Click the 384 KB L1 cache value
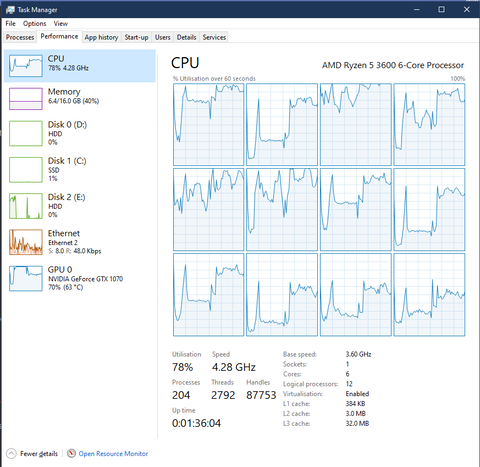The image size is (480, 467). (x=355, y=404)
